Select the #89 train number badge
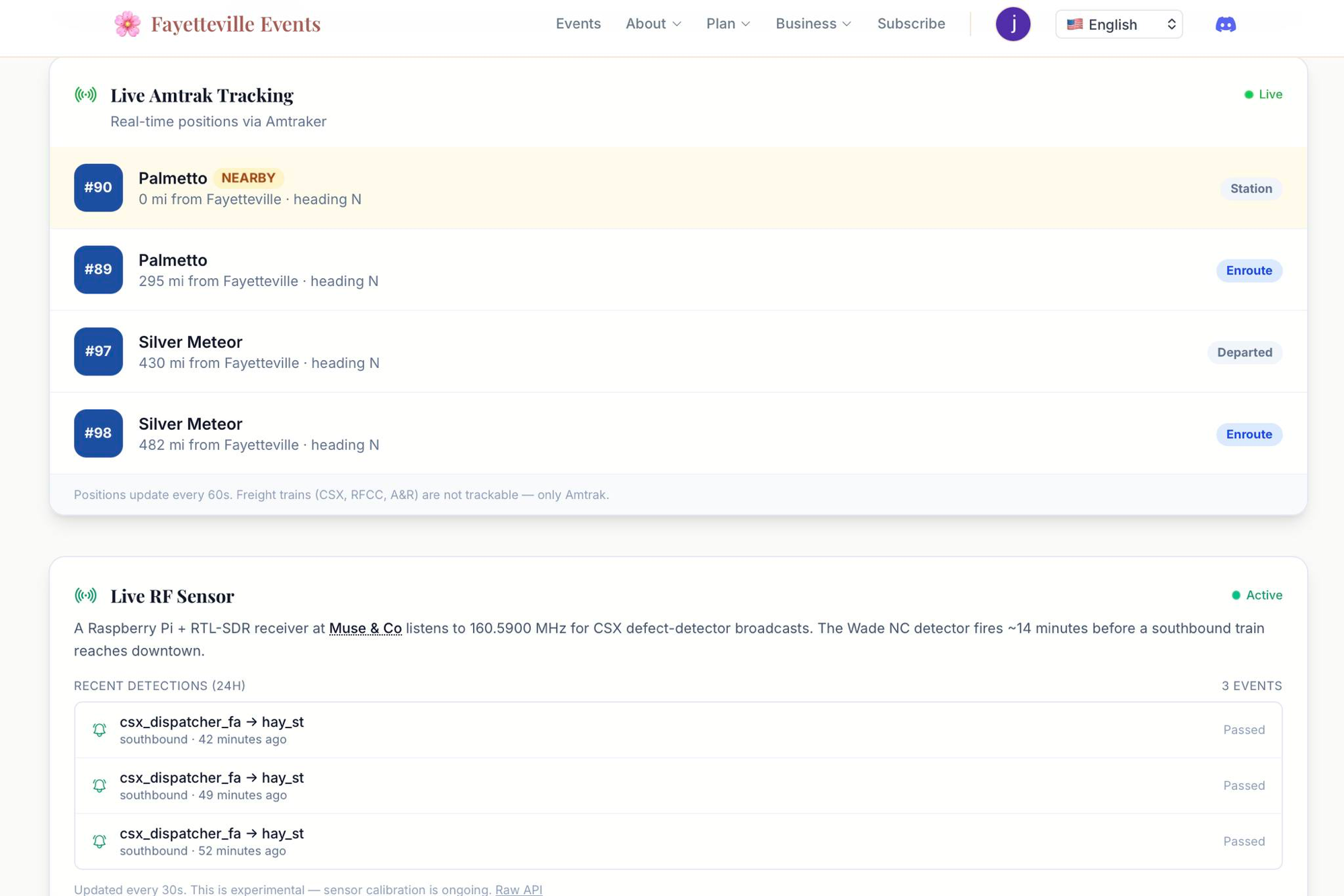The height and width of the screenshot is (896, 1344). point(98,269)
